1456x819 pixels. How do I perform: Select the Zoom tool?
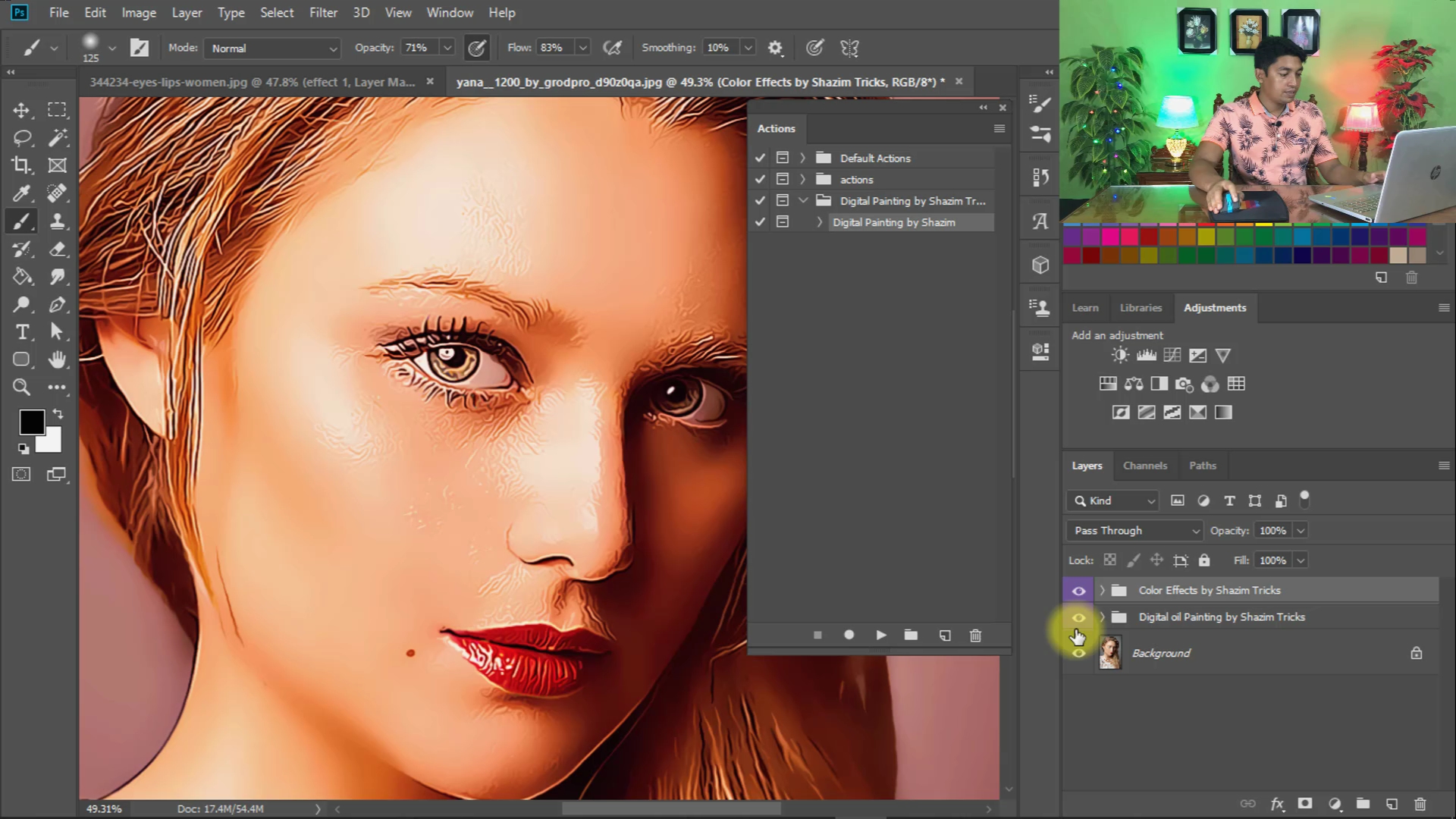(22, 388)
